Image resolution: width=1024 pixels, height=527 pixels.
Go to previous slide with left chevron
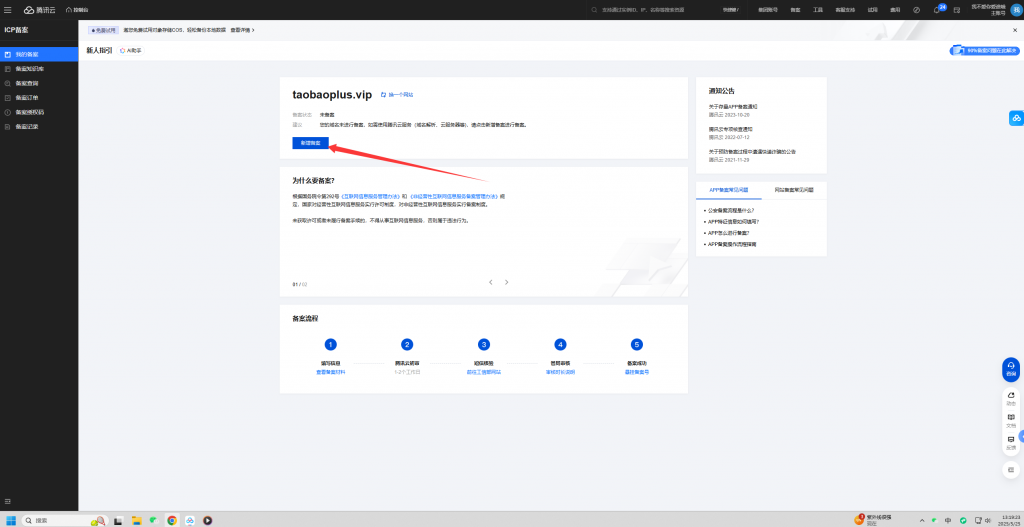(490, 282)
